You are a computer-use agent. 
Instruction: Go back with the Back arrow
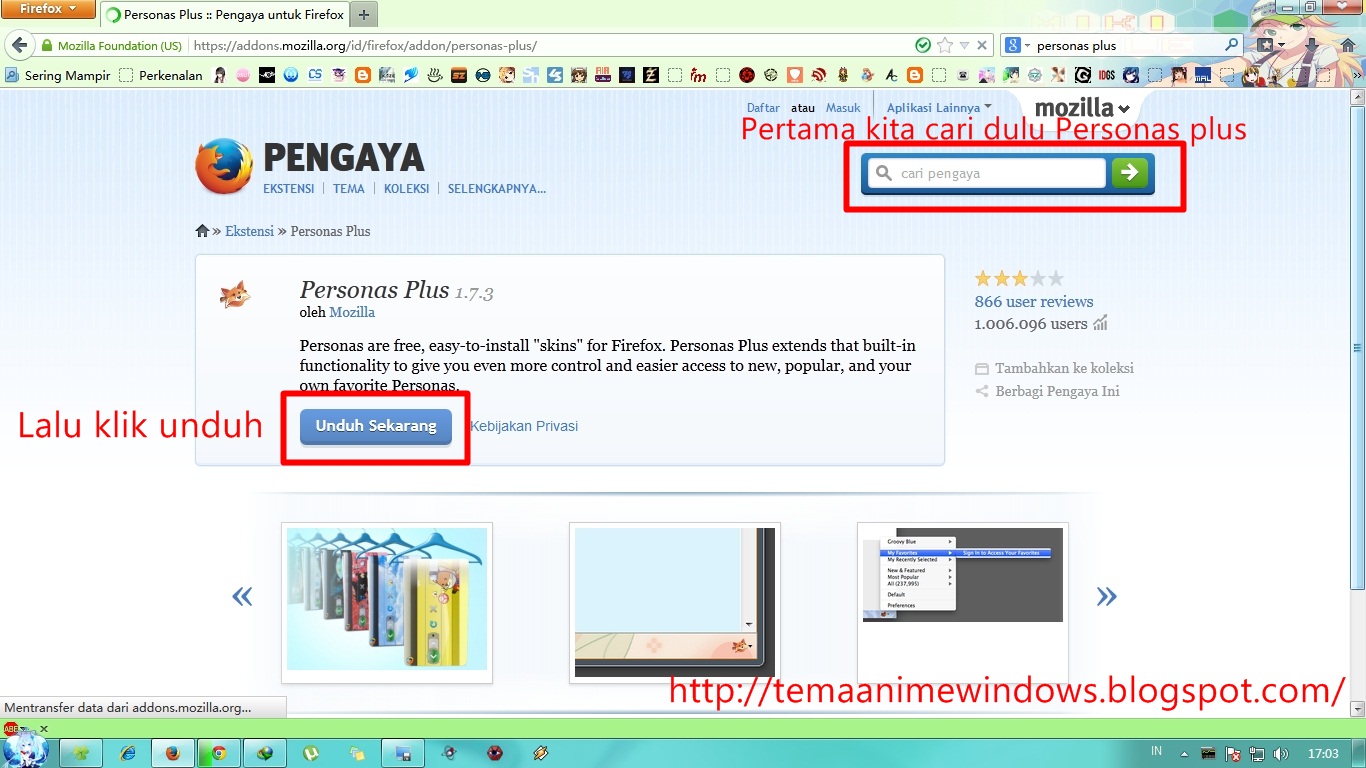point(19,45)
